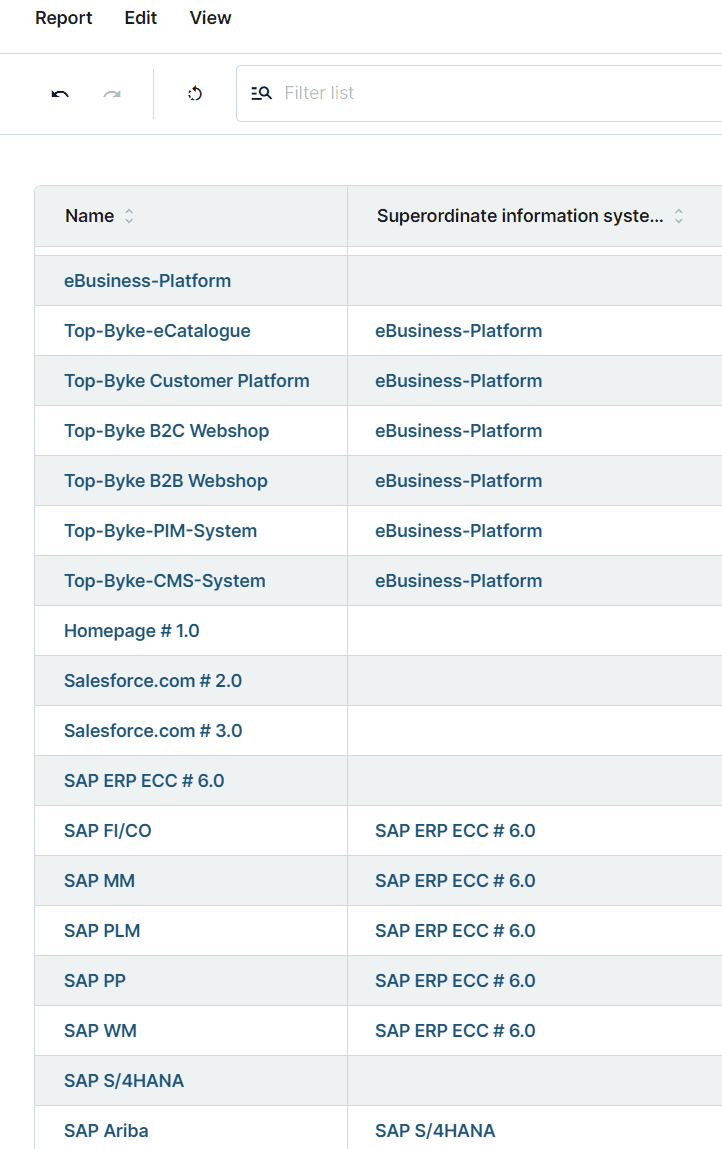Sort by the Name column arrows
Viewport: 722px width, 1149px height.
[x=129, y=216]
